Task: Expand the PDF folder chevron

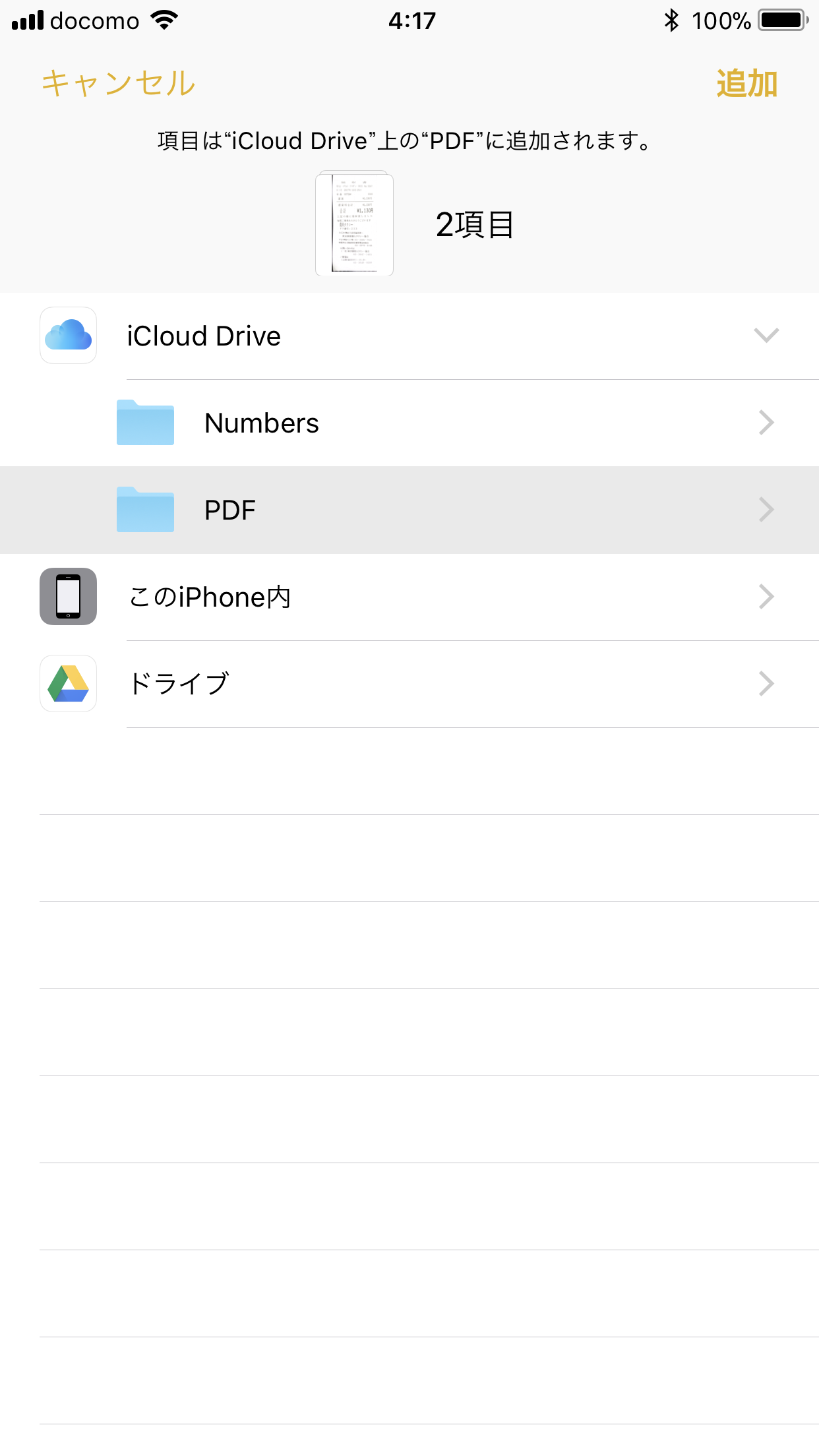Action: click(x=766, y=510)
